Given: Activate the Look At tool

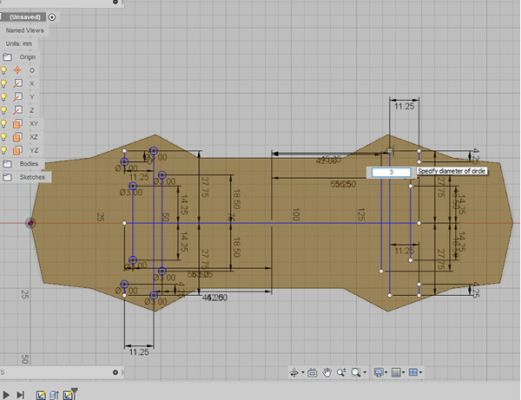Looking at the screenshot, I should tap(312, 372).
